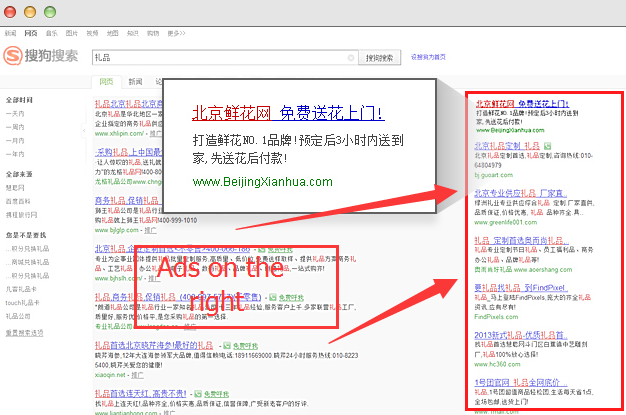Filter results to 一天内 time range
Image resolution: width=626 pixels, height=415 pixels.
(x=16, y=114)
